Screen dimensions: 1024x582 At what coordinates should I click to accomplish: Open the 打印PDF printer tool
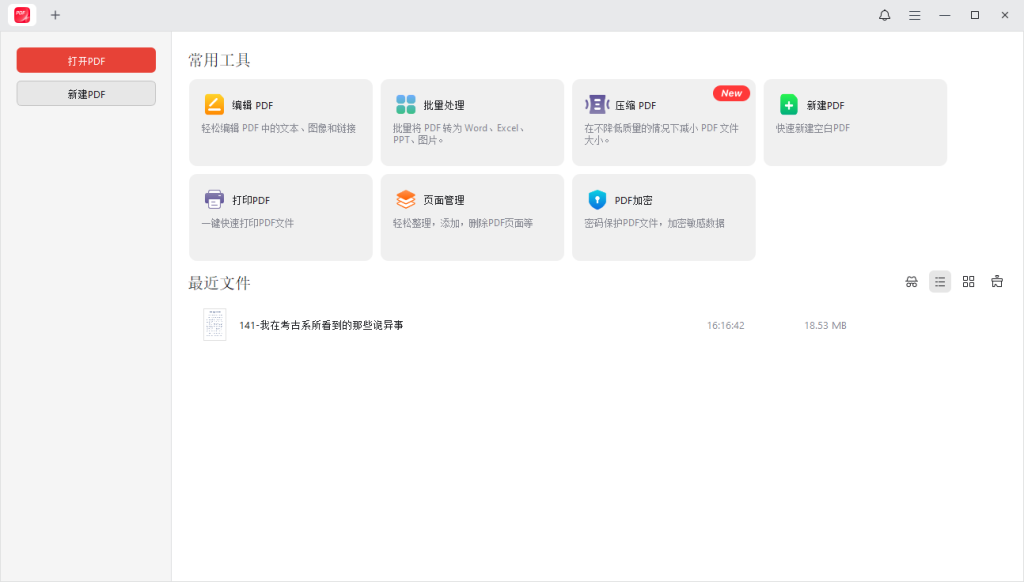(213, 199)
